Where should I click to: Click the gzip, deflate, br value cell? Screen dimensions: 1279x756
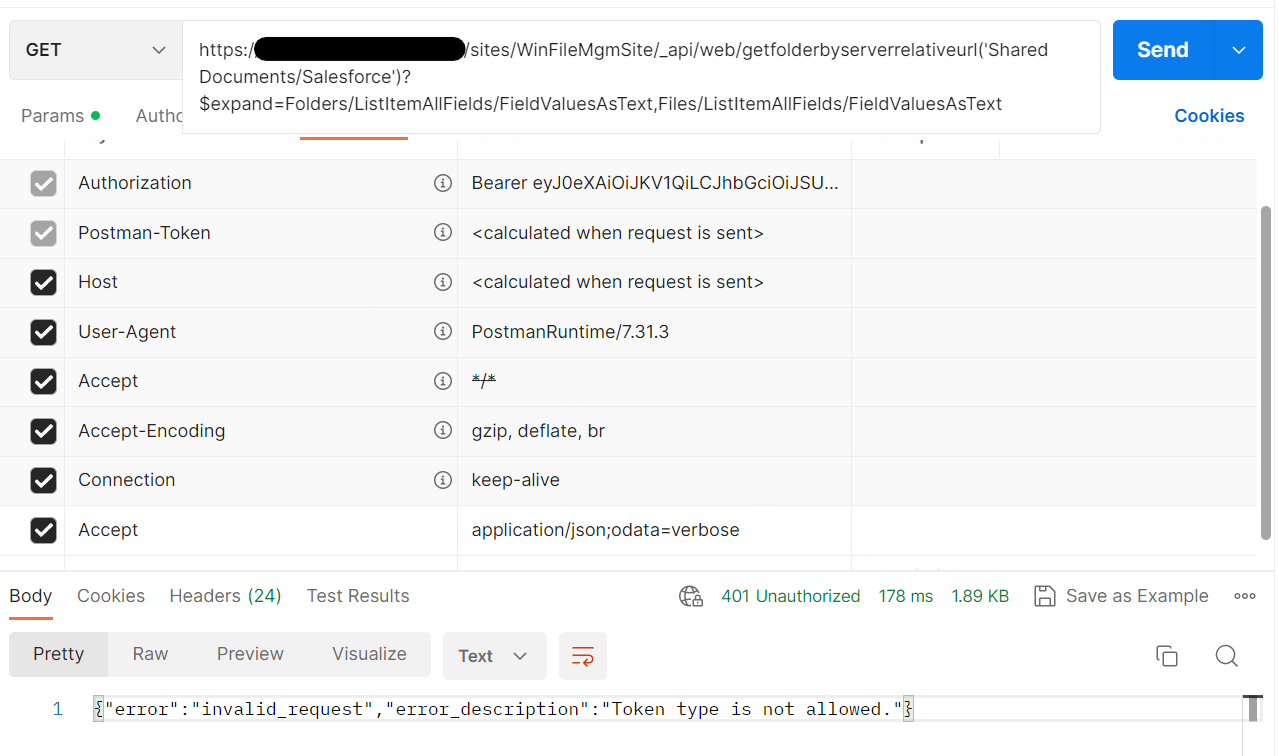coord(655,431)
